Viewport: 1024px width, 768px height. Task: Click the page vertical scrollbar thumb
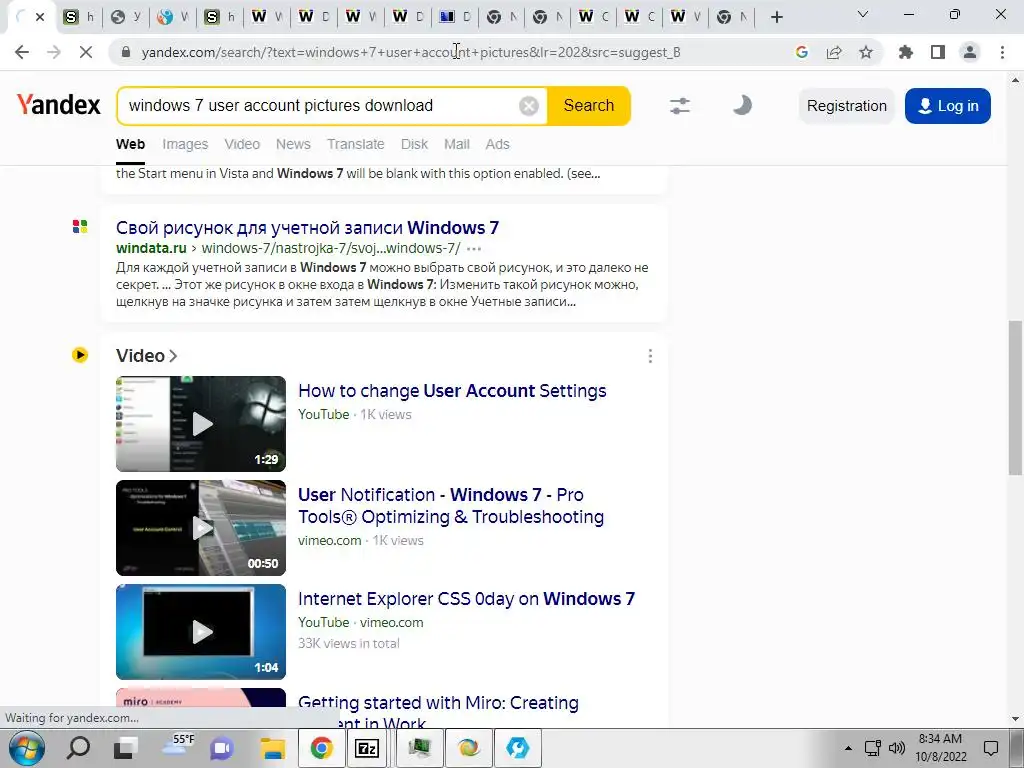(x=1016, y=398)
